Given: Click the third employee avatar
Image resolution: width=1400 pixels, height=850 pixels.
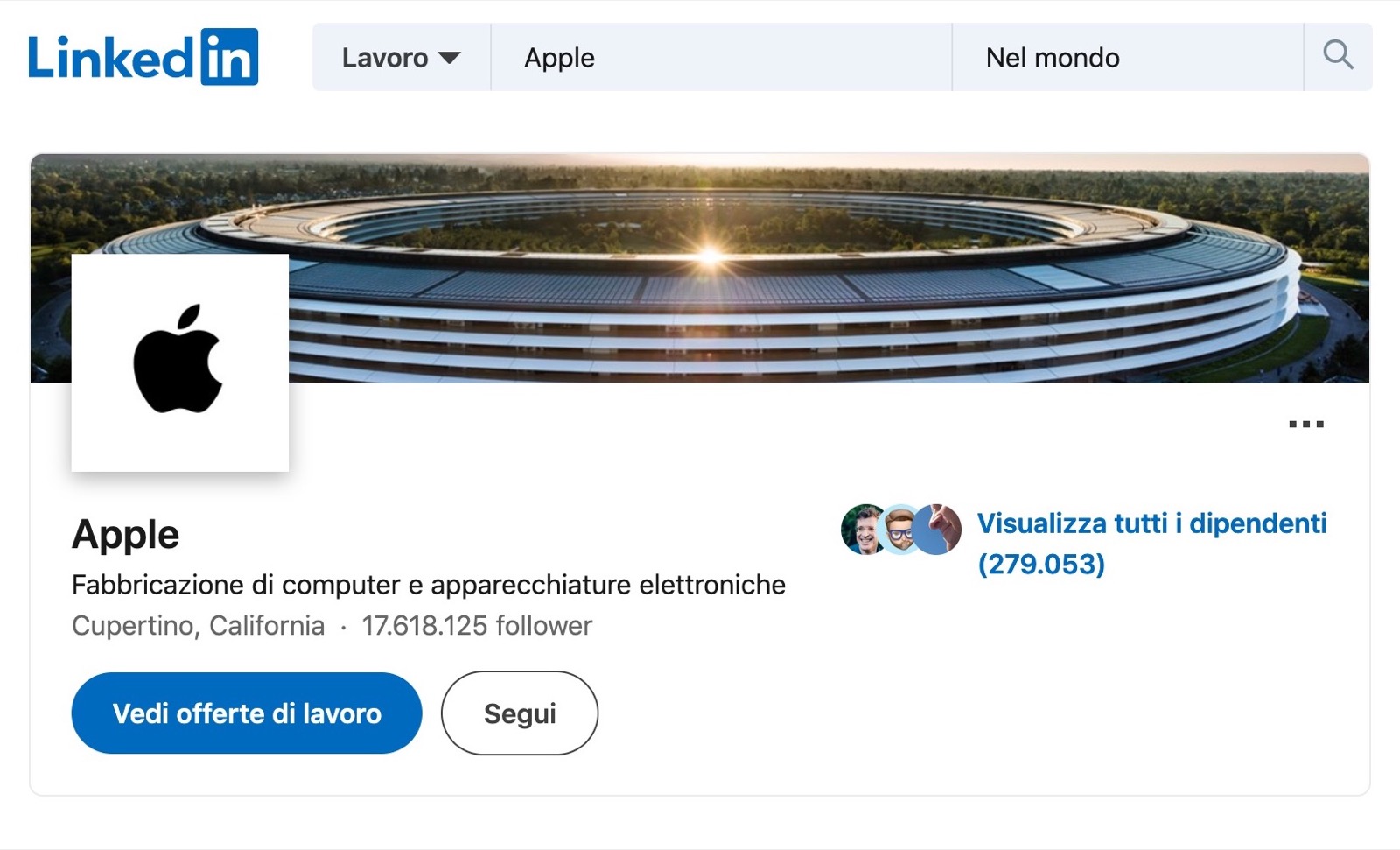Looking at the screenshot, I should click(x=941, y=530).
